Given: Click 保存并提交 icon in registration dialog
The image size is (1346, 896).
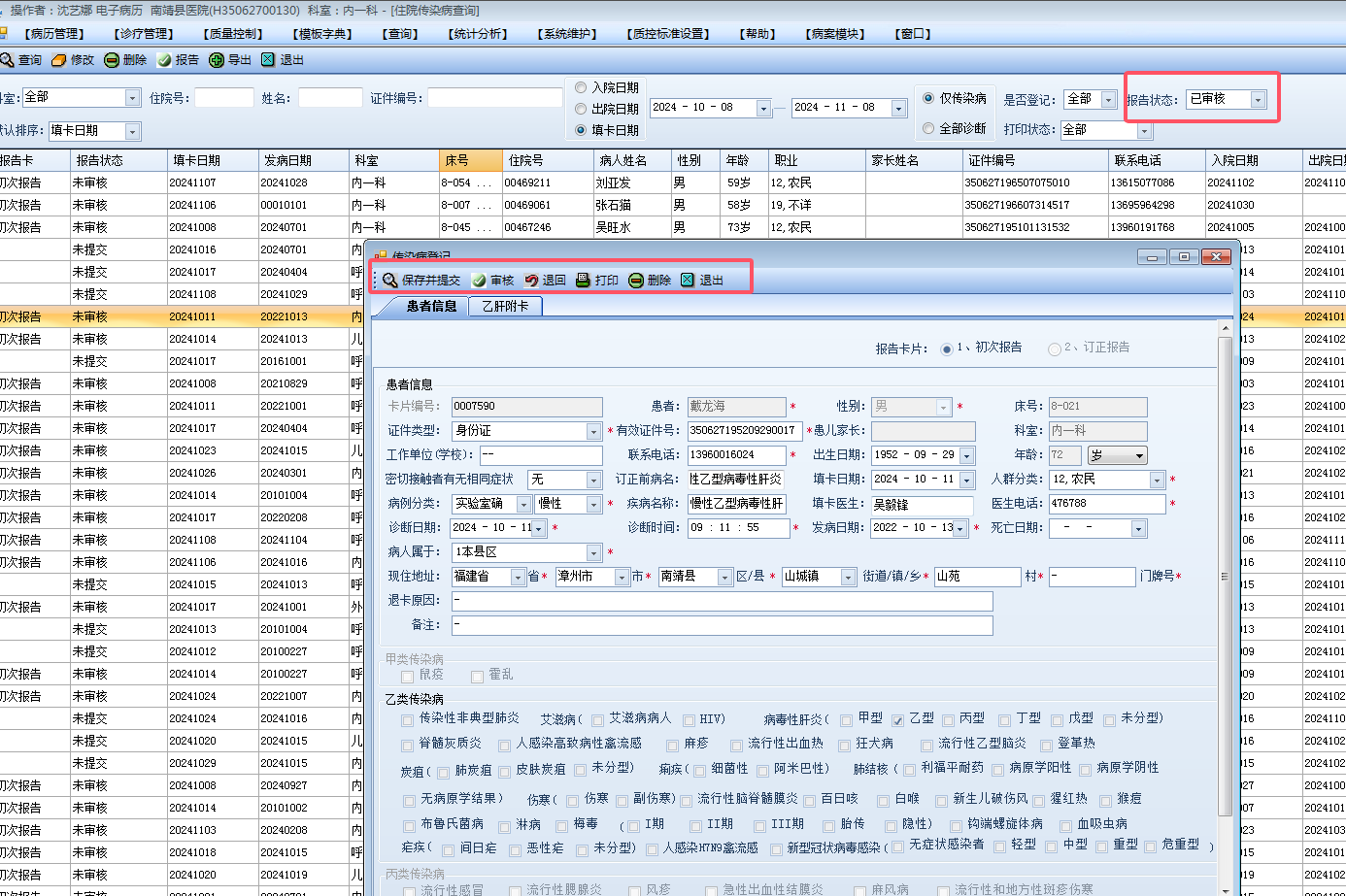Looking at the screenshot, I should point(390,280).
